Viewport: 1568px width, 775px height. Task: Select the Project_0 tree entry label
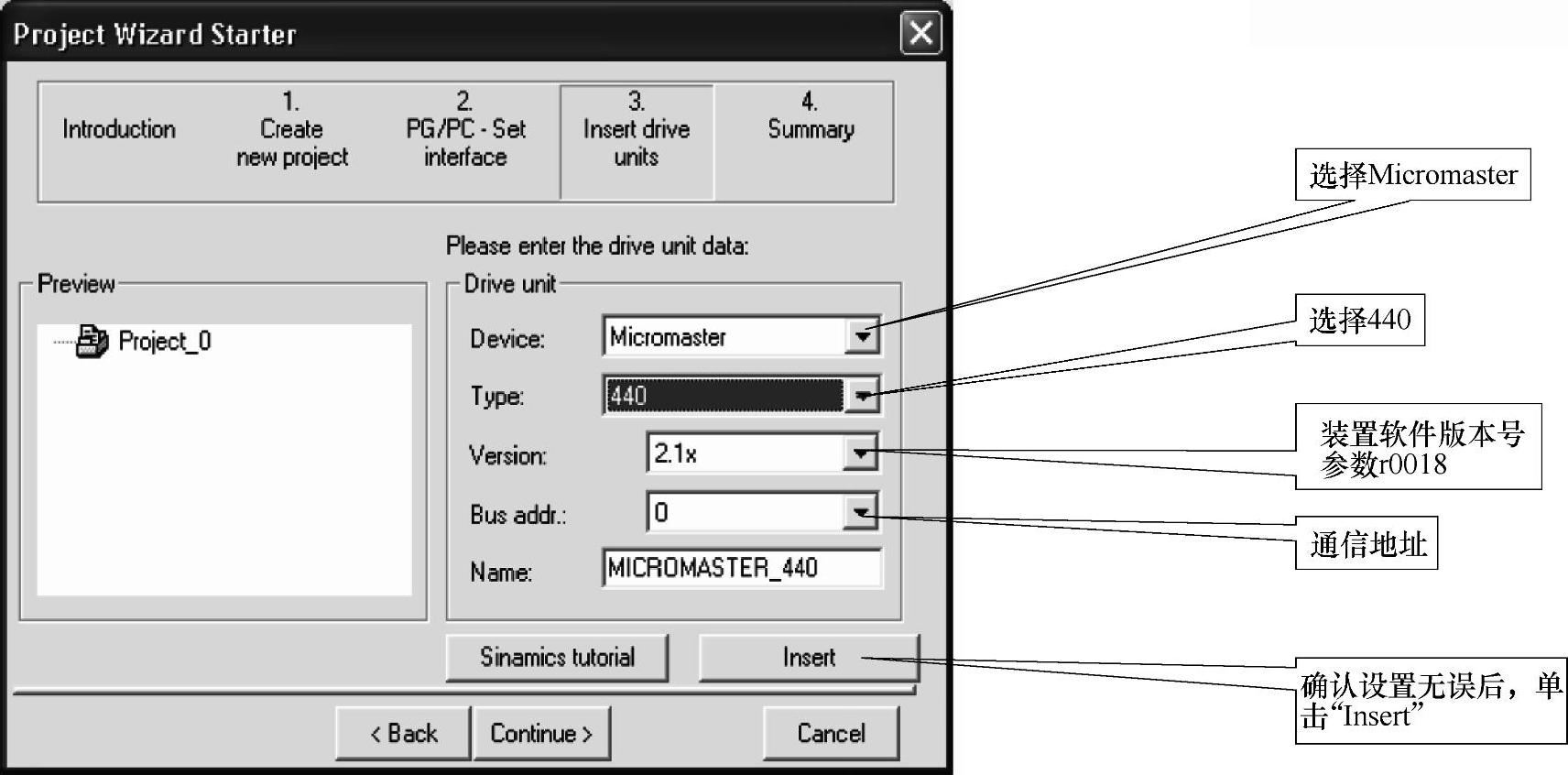165,342
